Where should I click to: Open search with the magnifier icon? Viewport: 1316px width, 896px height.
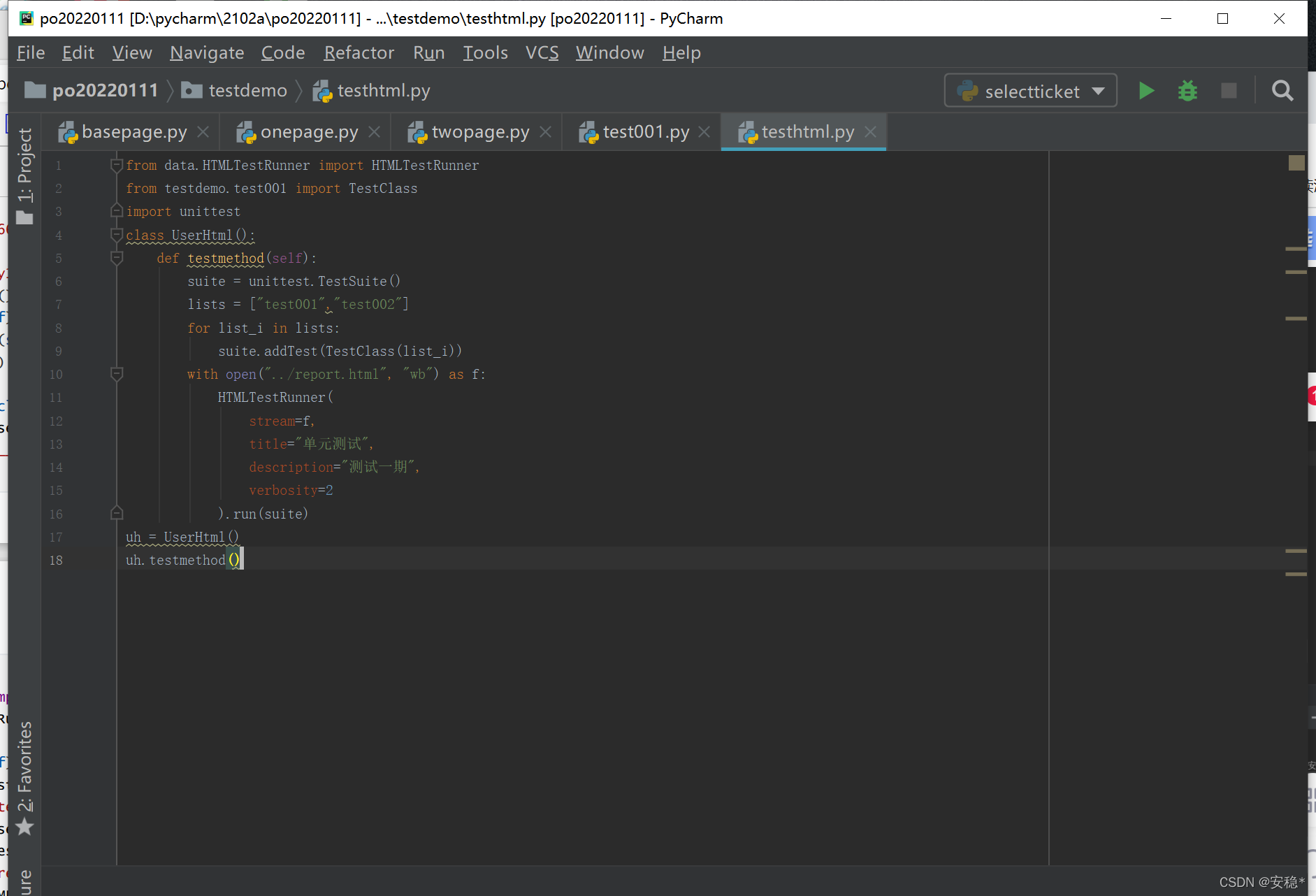coord(1282,90)
